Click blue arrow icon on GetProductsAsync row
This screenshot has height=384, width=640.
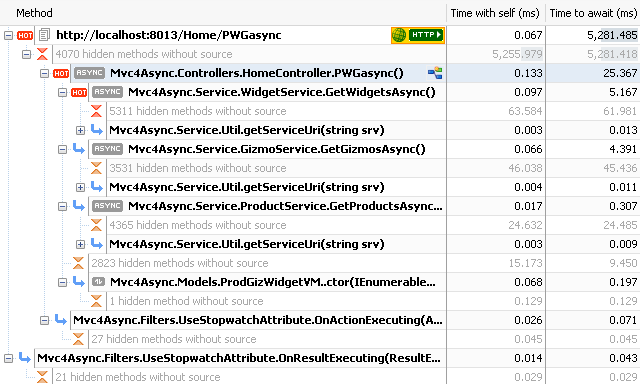79,206
